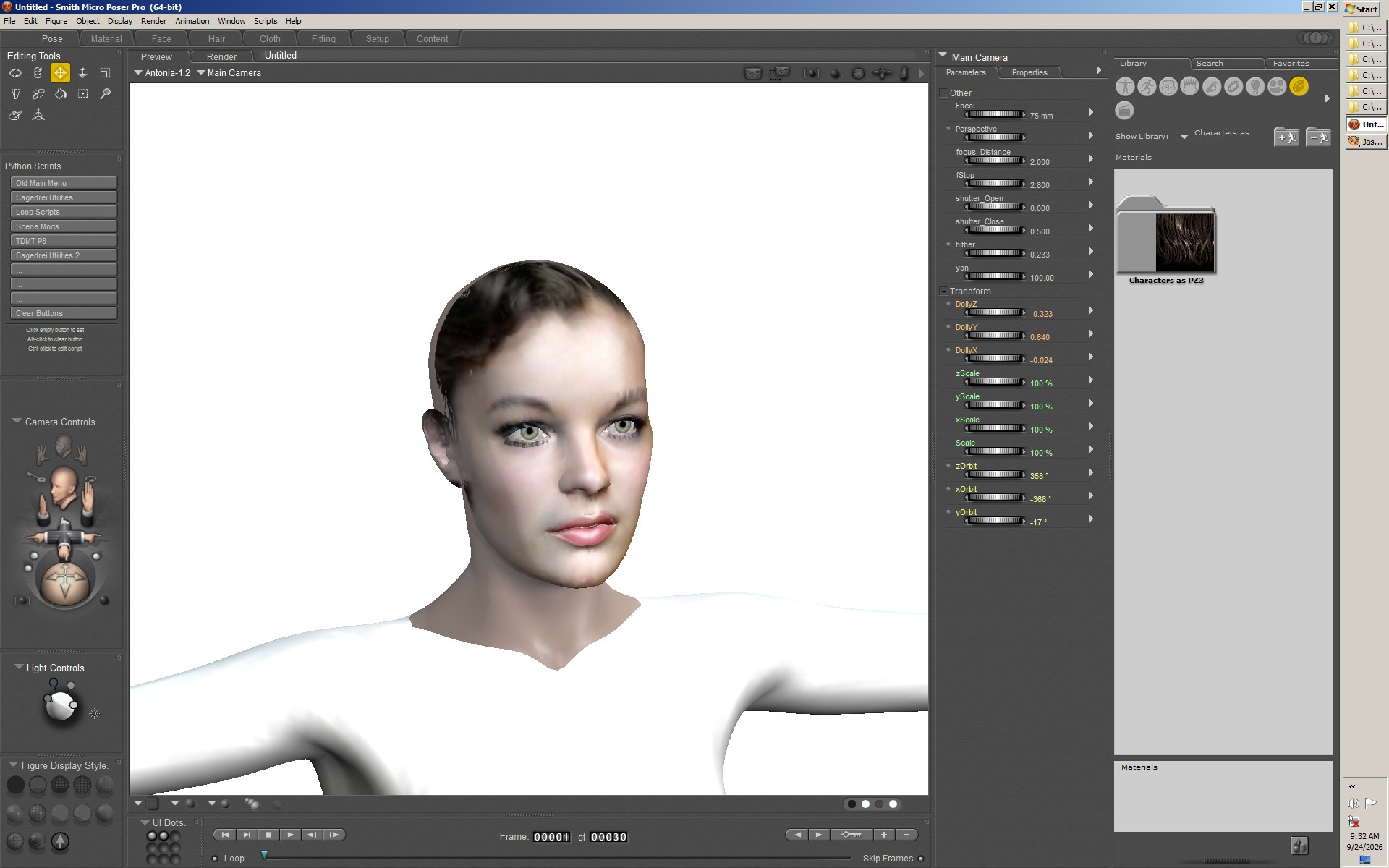This screenshot has width=1389, height=868.
Task: Switch to the Material room tab
Action: 106,39
